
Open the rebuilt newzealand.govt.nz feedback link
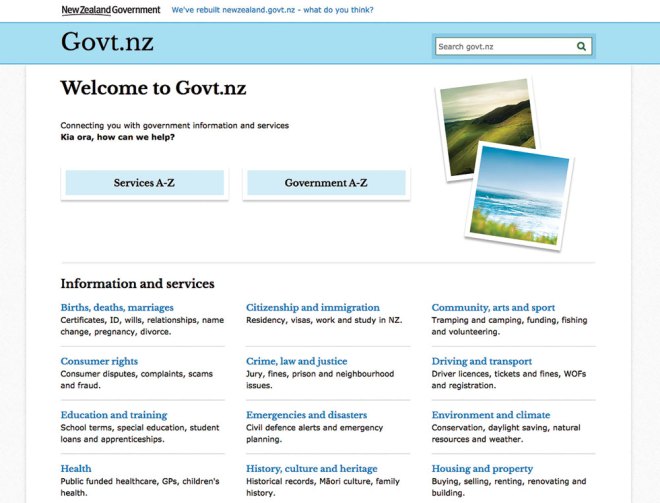[272, 10]
